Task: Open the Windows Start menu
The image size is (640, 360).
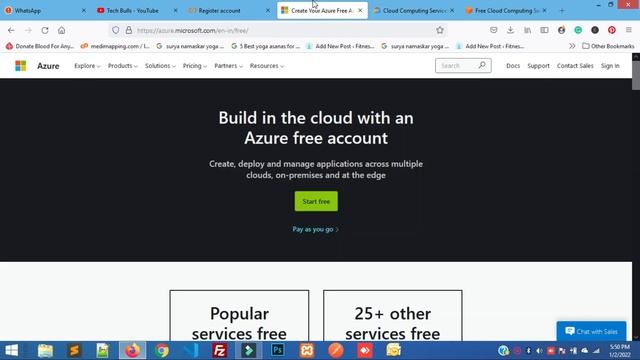Action: 11,350
